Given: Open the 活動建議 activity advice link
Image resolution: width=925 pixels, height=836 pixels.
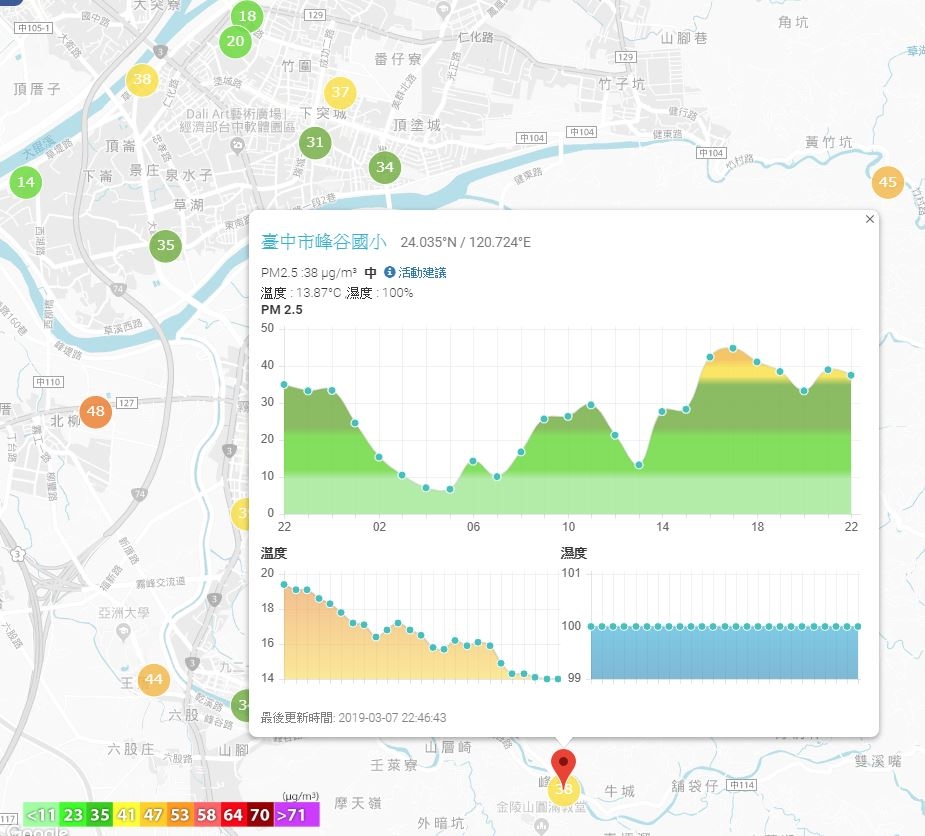Looking at the screenshot, I should click(422, 273).
